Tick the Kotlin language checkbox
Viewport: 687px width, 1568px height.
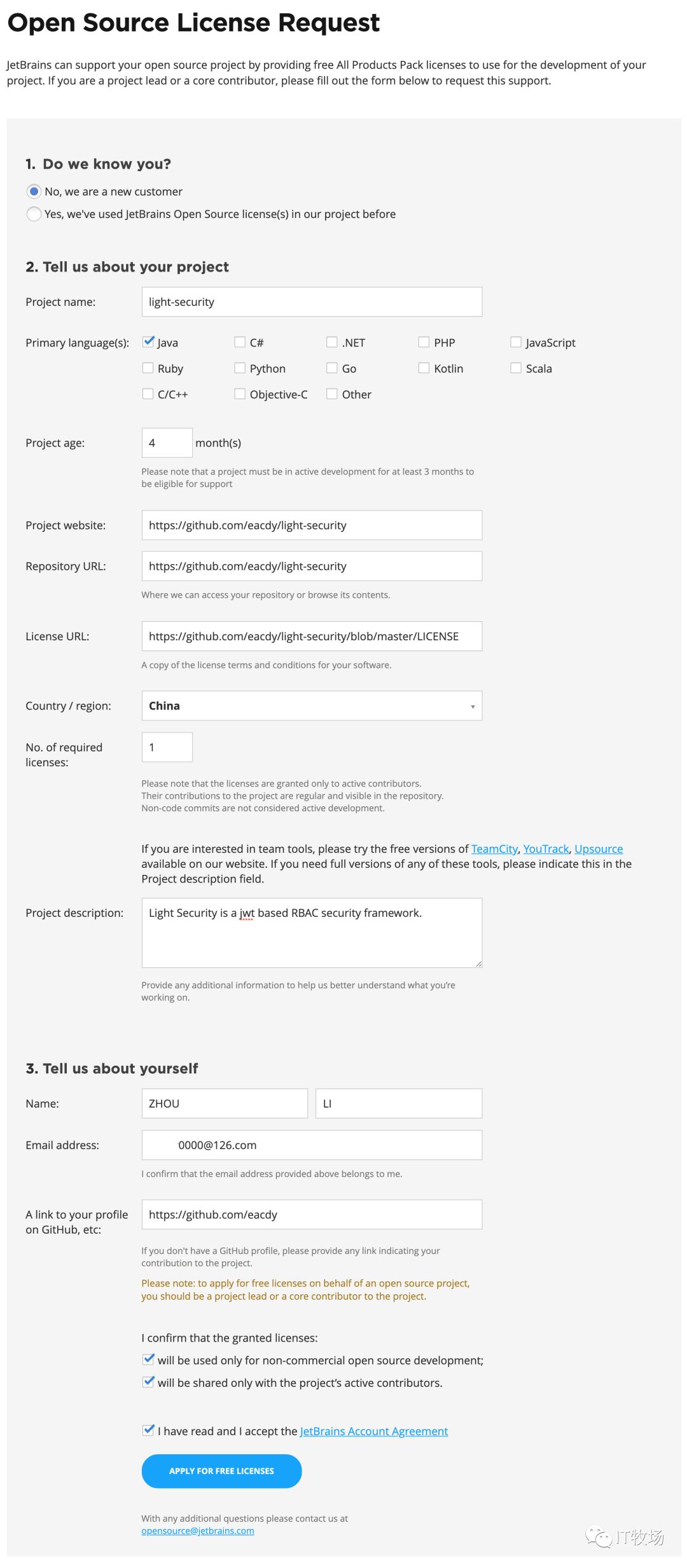tap(424, 368)
